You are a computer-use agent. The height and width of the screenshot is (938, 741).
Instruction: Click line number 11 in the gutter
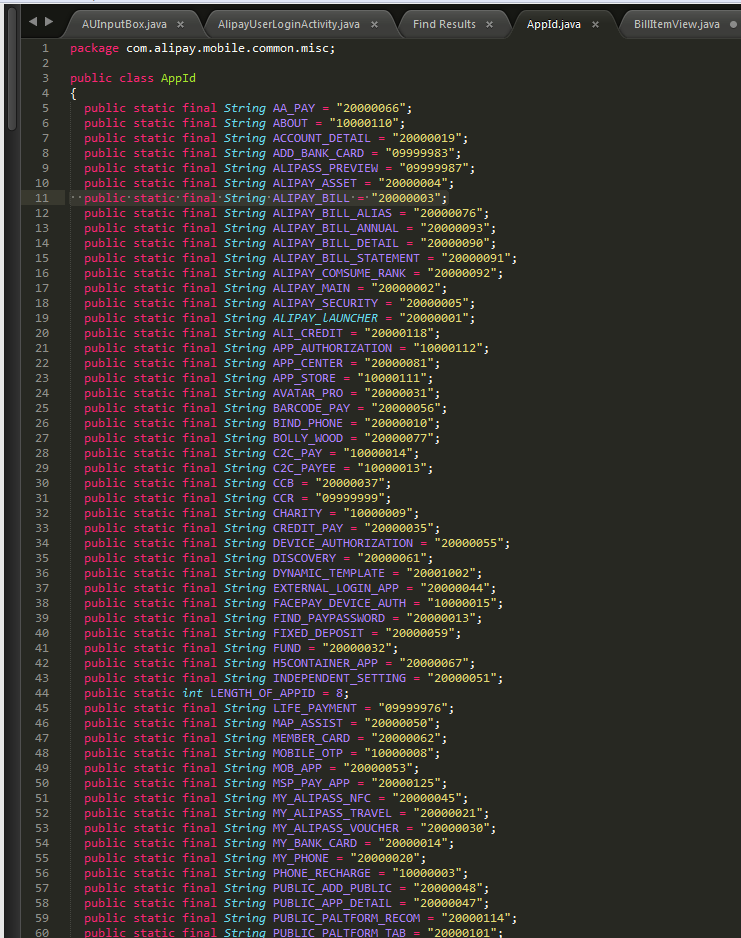pos(42,198)
